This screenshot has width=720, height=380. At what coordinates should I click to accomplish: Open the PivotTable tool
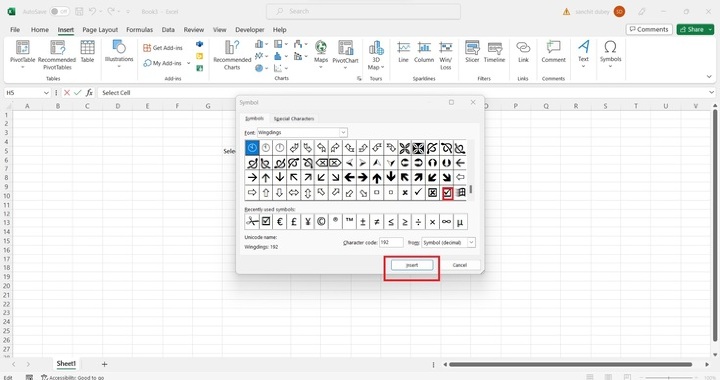click(22, 54)
